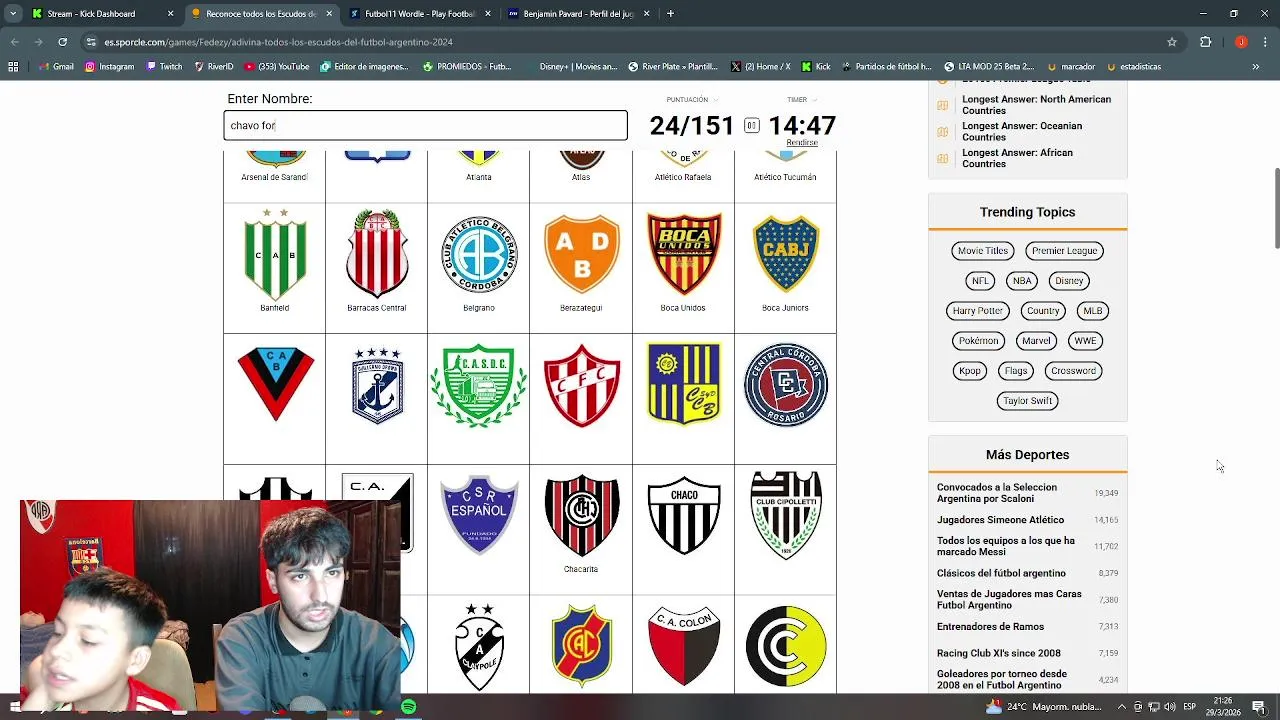Open the tab search dropdown arrow

(x=13, y=14)
